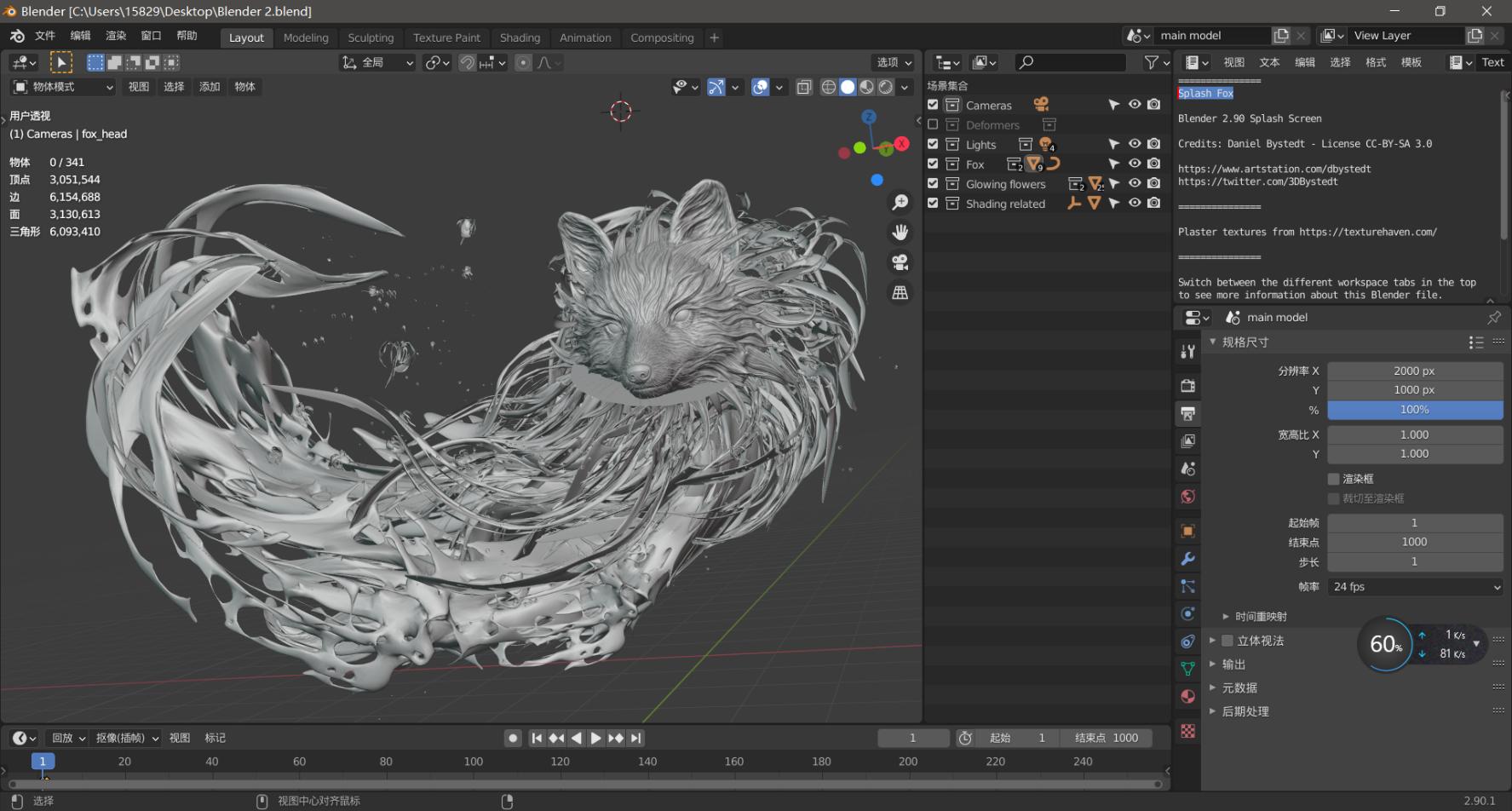Click the zoom magnifier icon in viewport
Viewport: 1512px width, 811px height.
(x=900, y=202)
